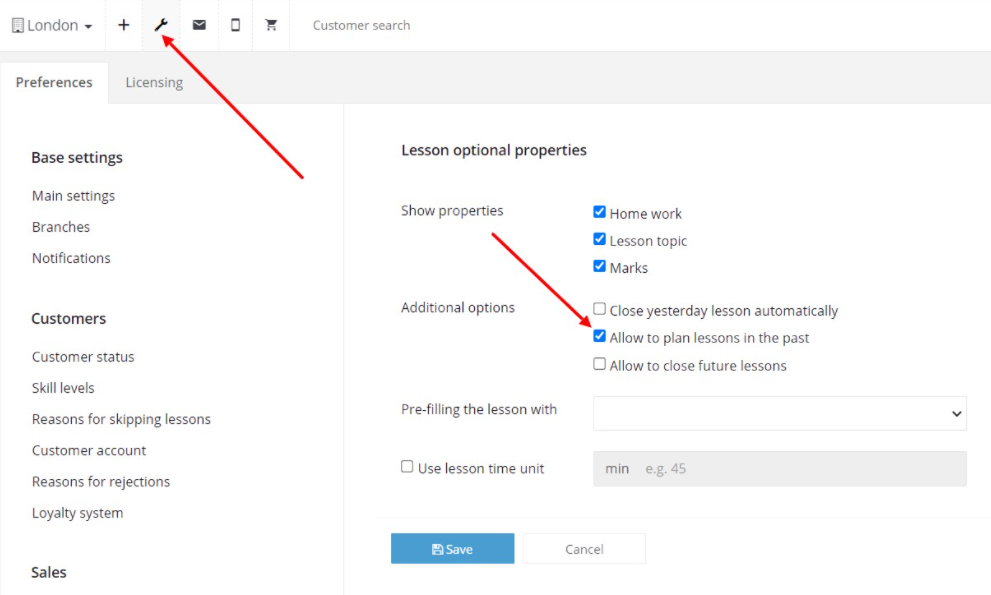Open the shopping cart icon
The image size is (991, 595).
pyautogui.click(x=271, y=25)
